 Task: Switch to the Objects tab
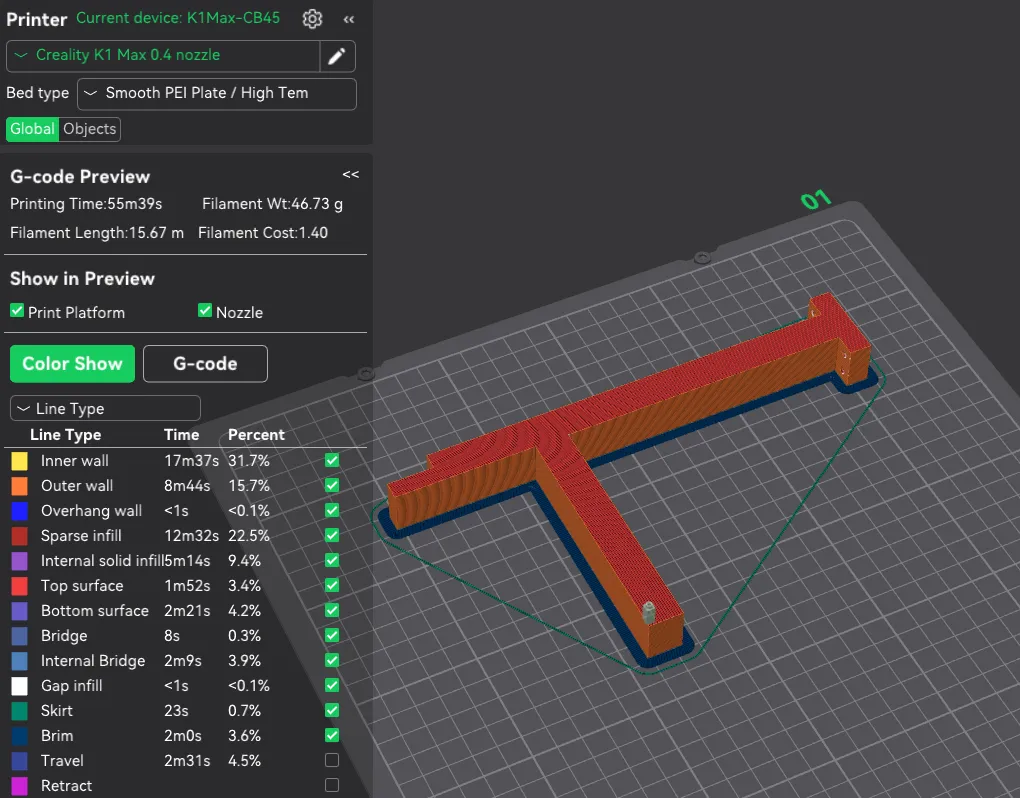tap(90, 129)
